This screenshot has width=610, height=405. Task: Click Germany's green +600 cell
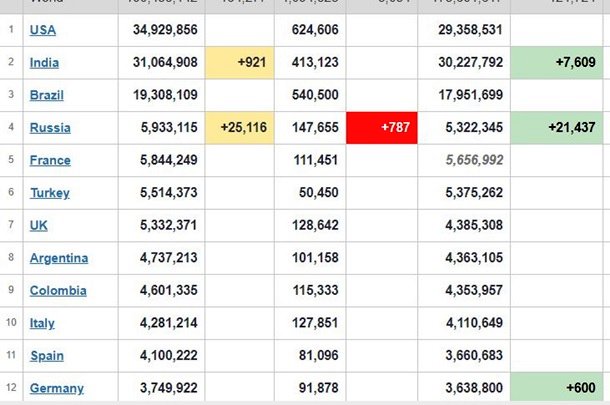click(x=559, y=388)
